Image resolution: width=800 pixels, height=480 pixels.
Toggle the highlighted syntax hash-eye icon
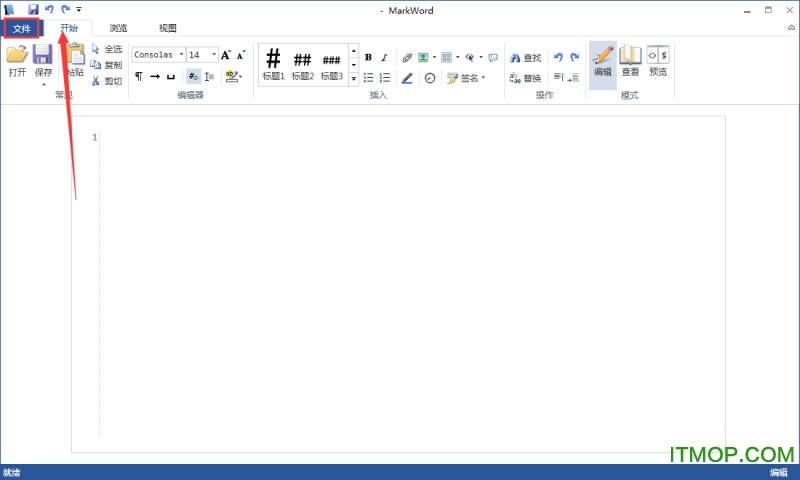(x=193, y=77)
